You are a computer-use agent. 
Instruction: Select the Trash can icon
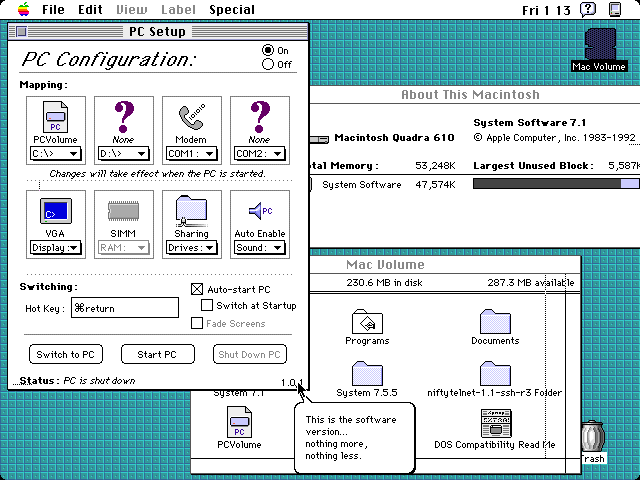(x=592, y=436)
